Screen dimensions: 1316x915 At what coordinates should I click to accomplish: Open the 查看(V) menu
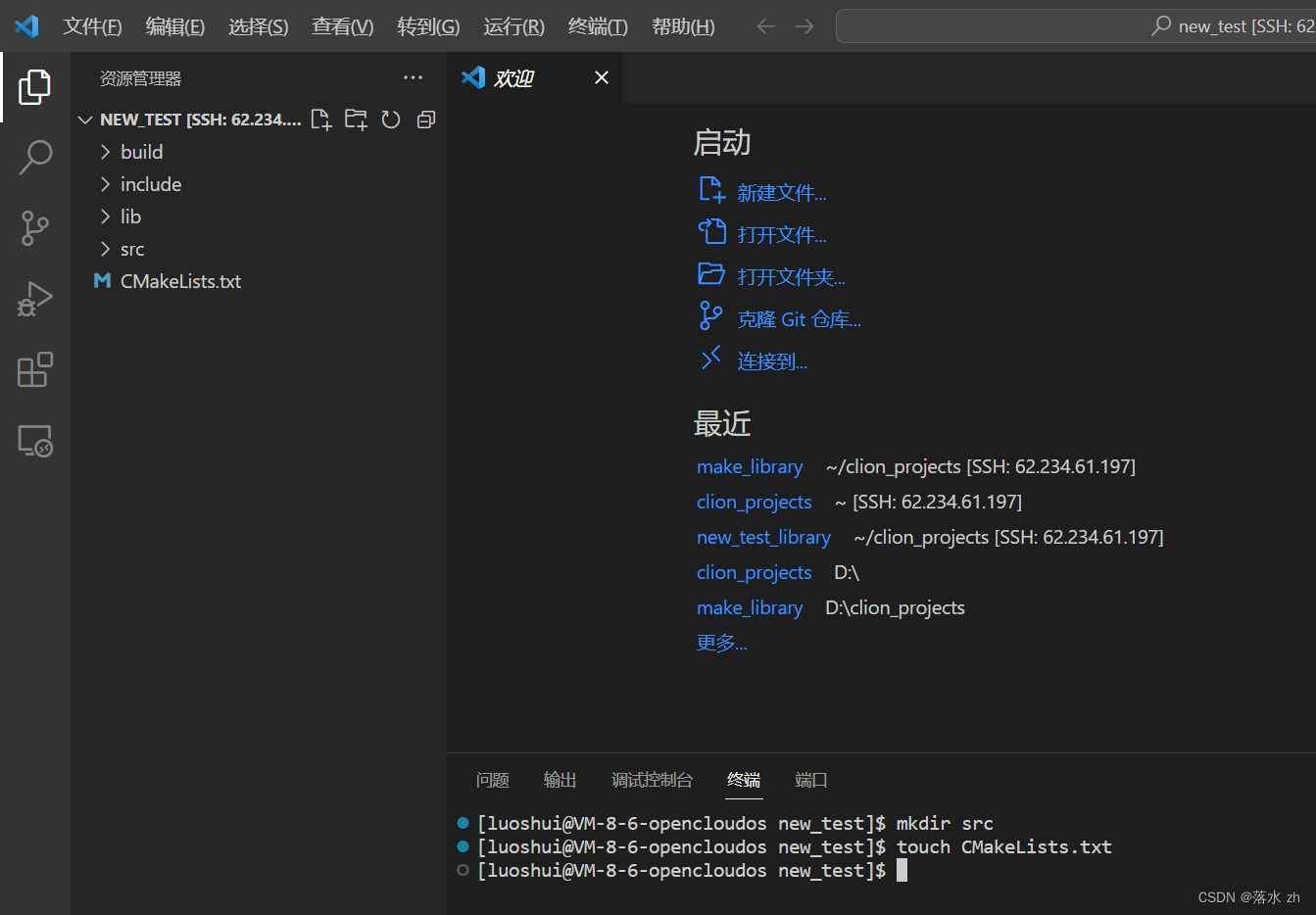click(x=343, y=26)
